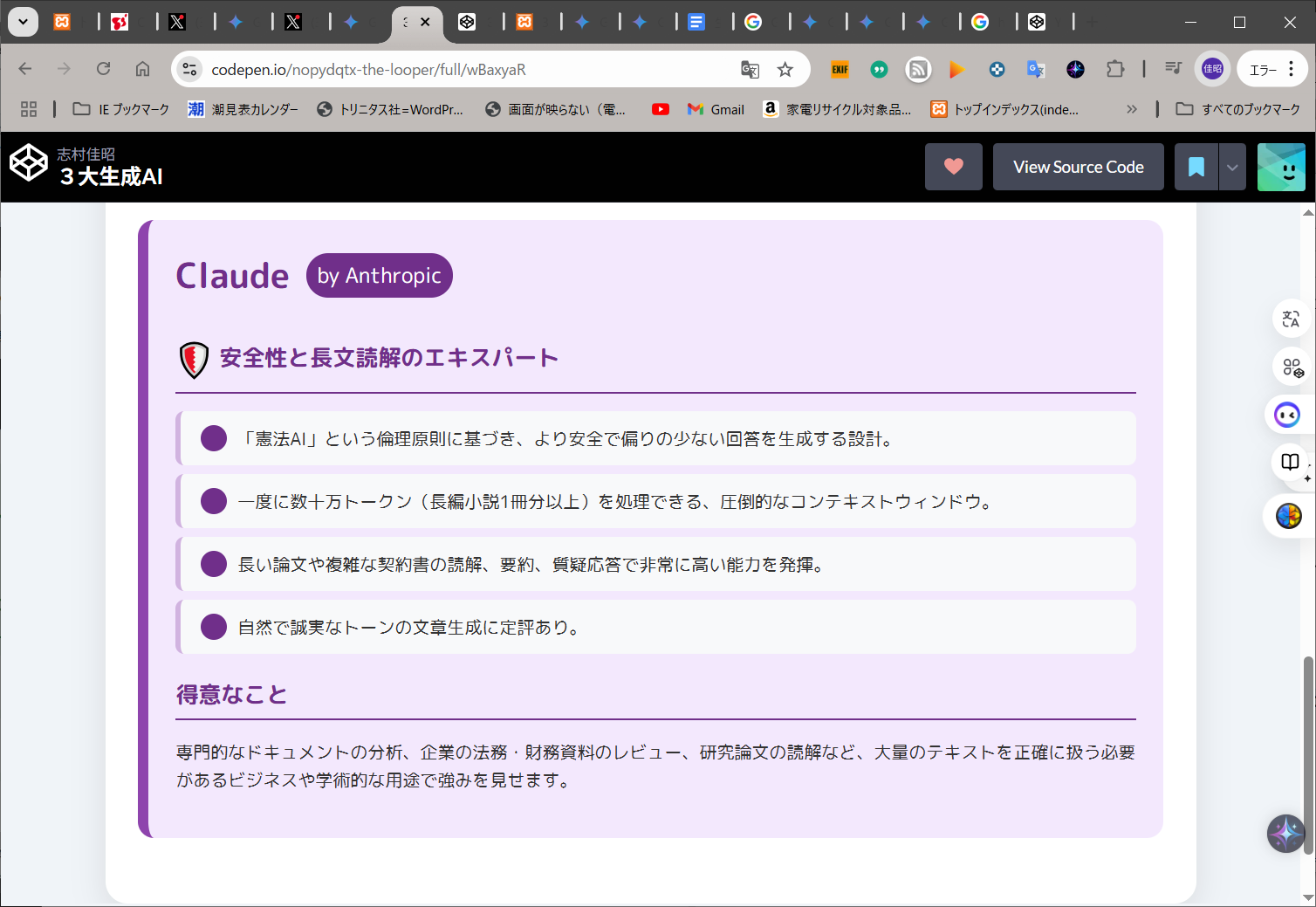Click the colorful circle sidebar icon
The image size is (1316, 907).
[1289, 516]
